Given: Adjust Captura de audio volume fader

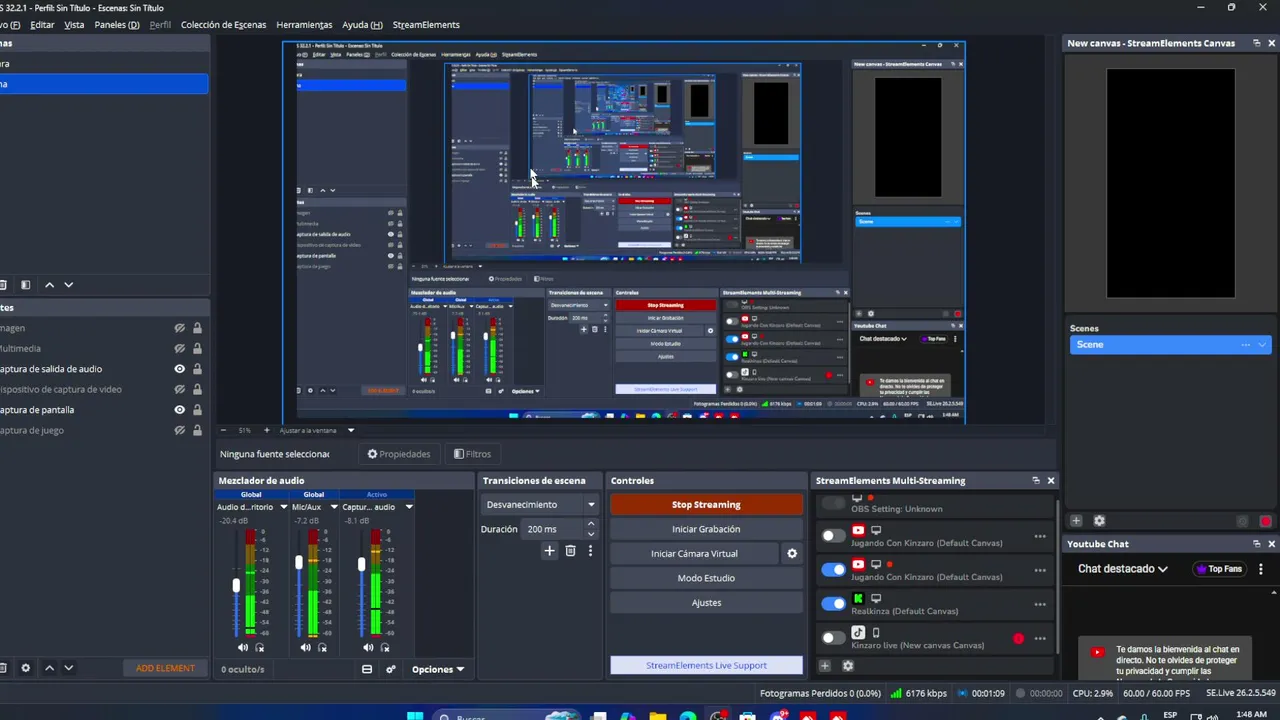Looking at the screenshot, I should [x=361, y=565].
